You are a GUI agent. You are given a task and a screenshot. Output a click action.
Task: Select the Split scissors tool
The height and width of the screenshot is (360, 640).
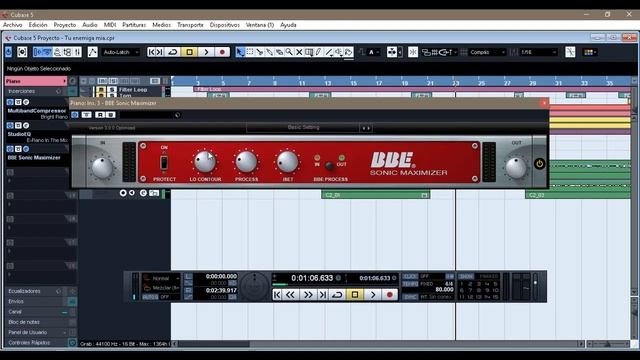click(260, 52)
